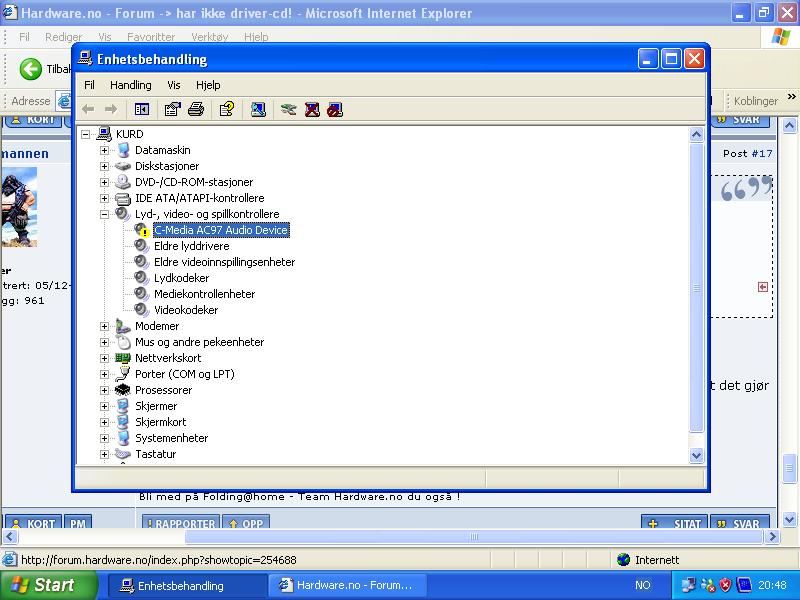This screenshot has height=600, width=800.
Task: Expand the Modemer node
Action: 105,327
